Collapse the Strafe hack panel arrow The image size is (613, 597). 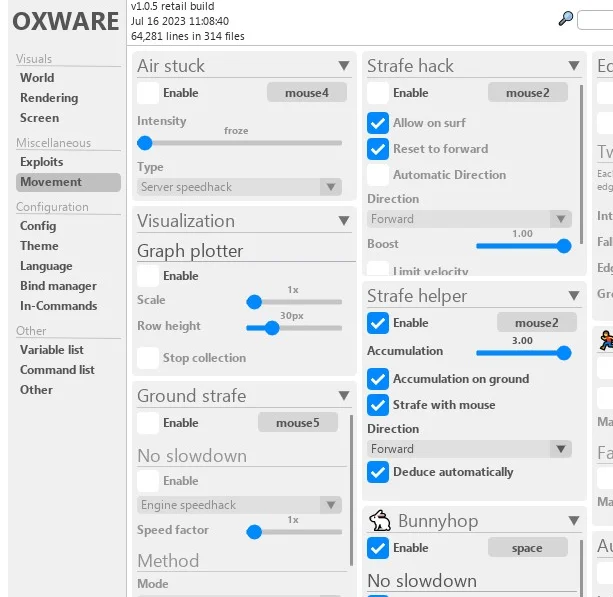click(x=573, y=67)
